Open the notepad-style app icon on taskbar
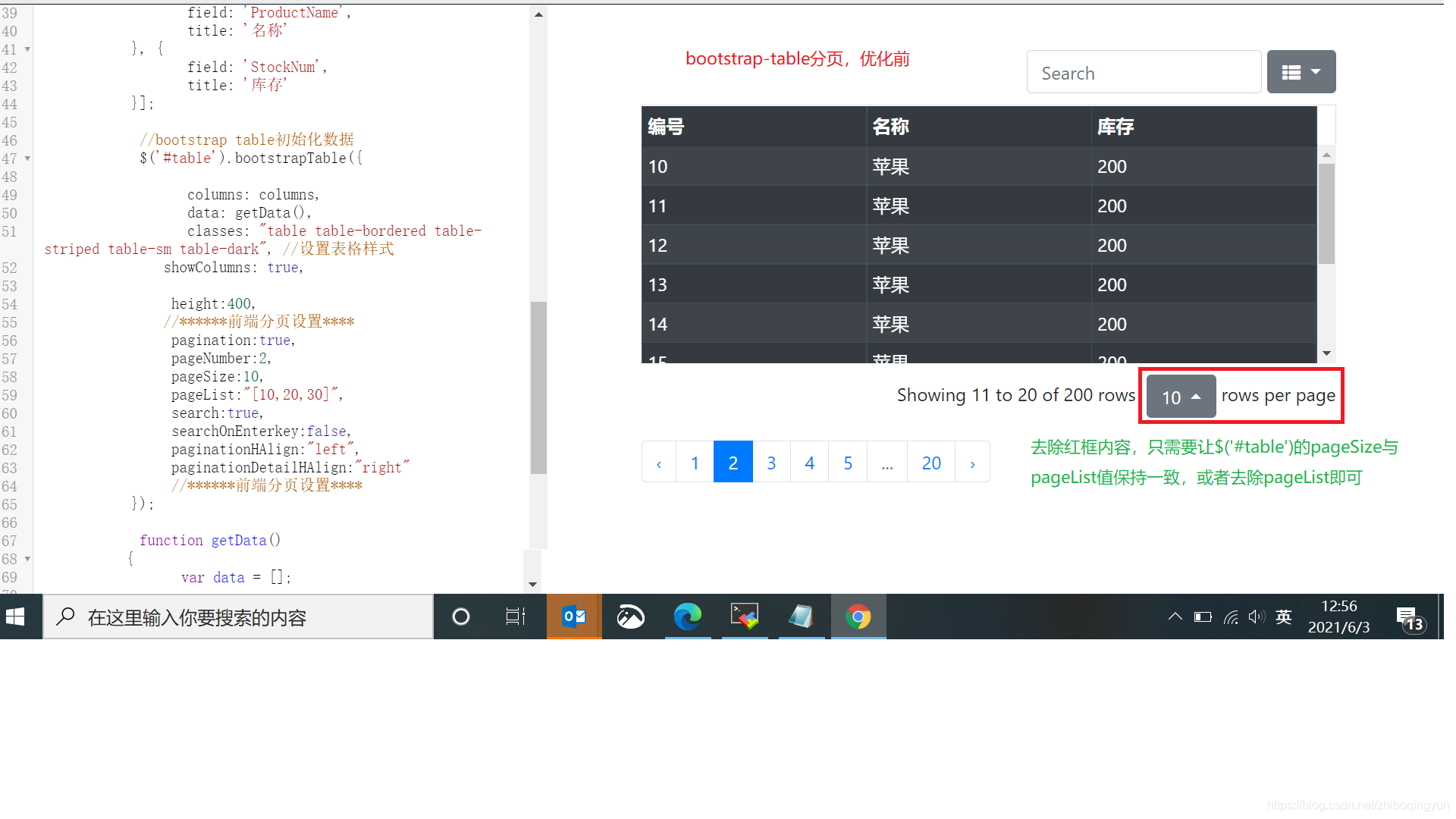This screenshot has height=819, width=1456. click(x=802, y=617)
